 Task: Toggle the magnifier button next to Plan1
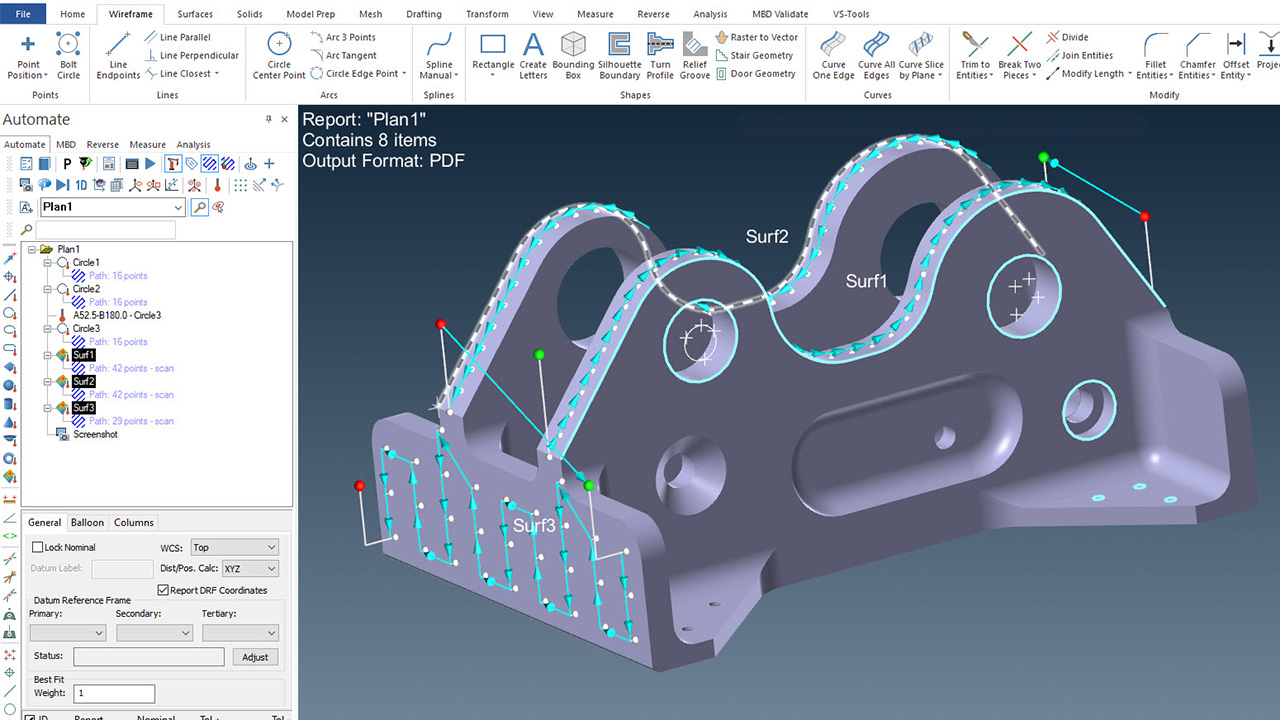tap(199, 207)
